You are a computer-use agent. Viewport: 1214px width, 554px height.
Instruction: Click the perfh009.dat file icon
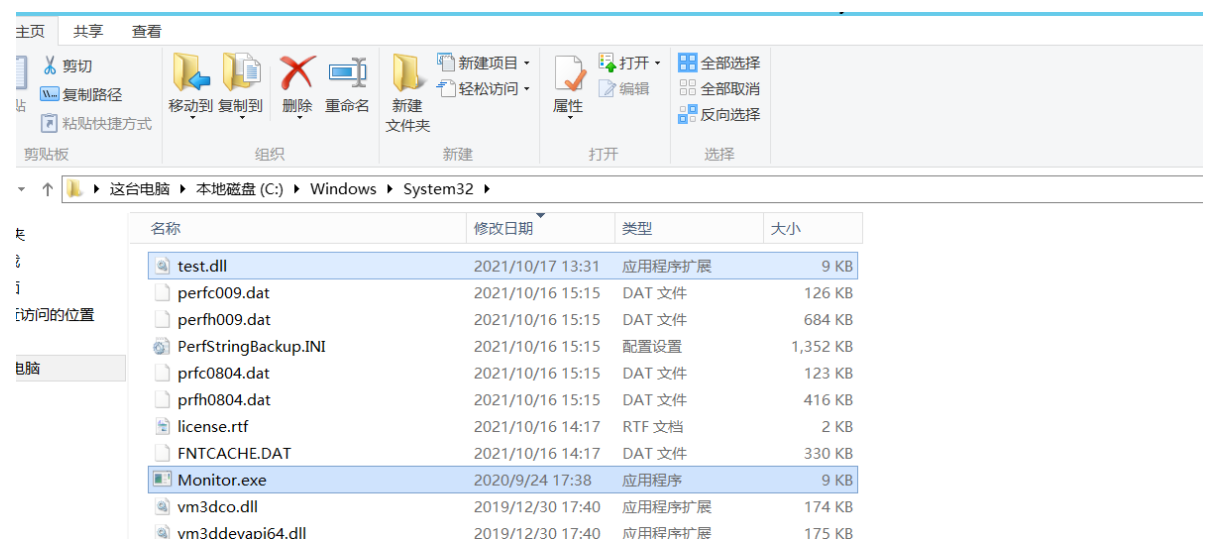(x=162, y=320)
